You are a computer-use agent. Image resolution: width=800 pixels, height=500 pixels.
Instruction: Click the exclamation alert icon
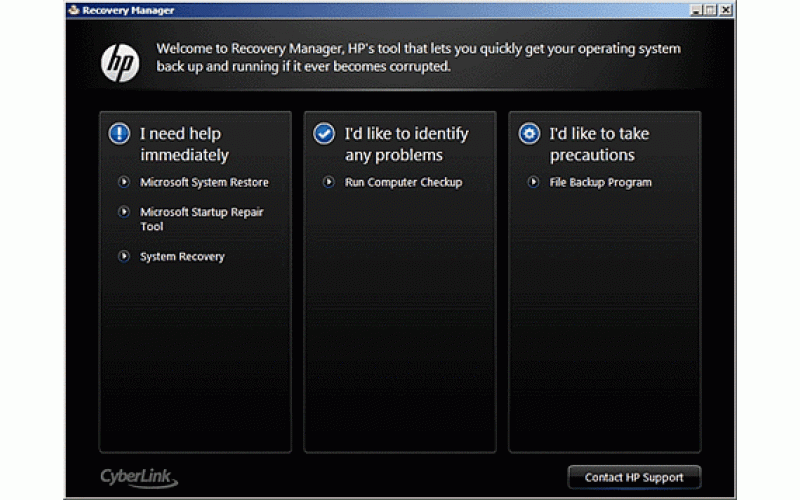coord(120,134)
